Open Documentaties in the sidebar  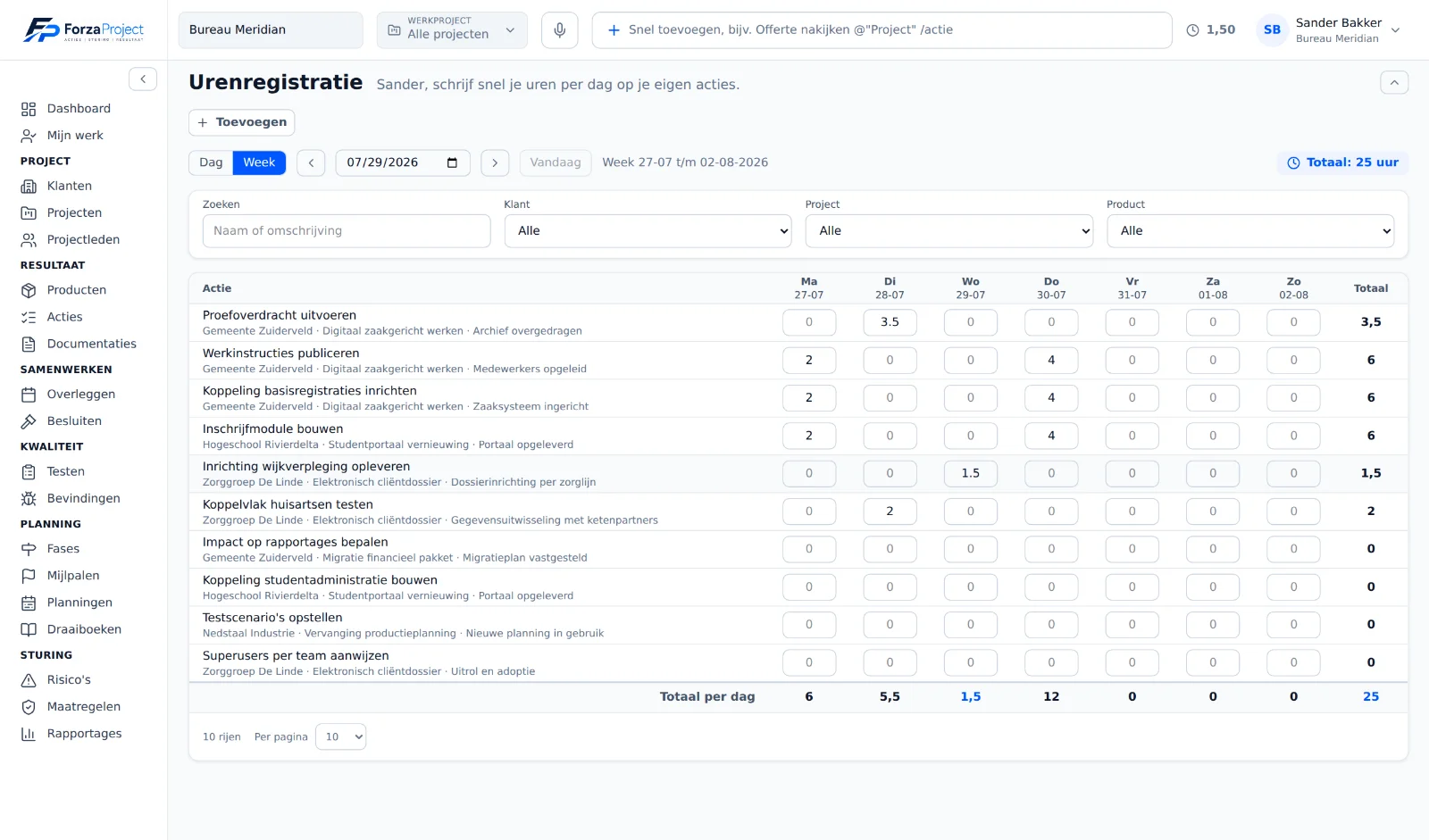(x=91, y=344)
